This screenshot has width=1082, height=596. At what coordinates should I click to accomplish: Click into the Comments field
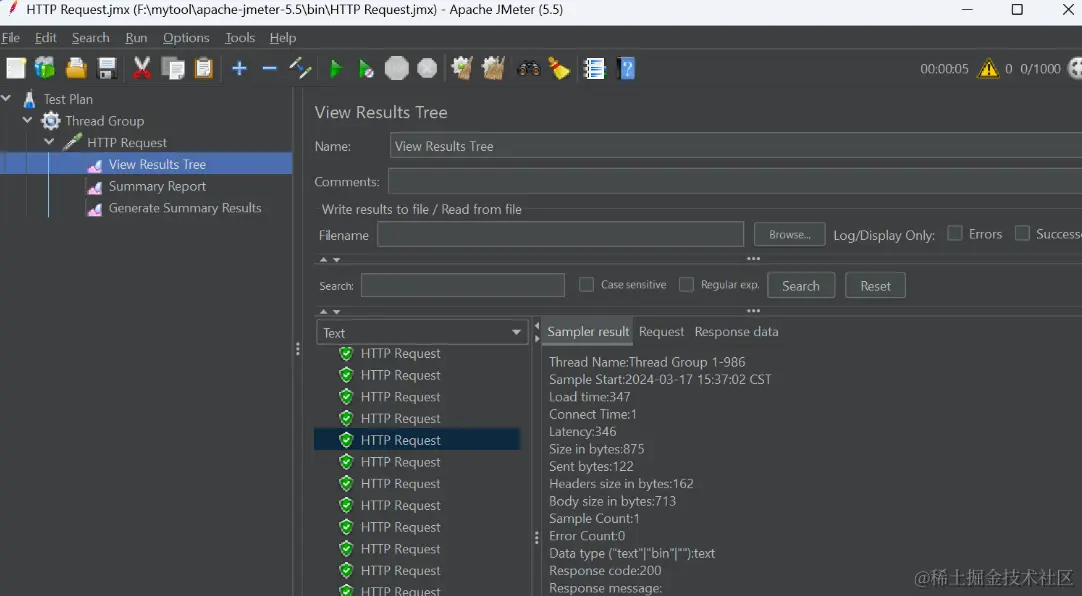click(x=735, y=182)
